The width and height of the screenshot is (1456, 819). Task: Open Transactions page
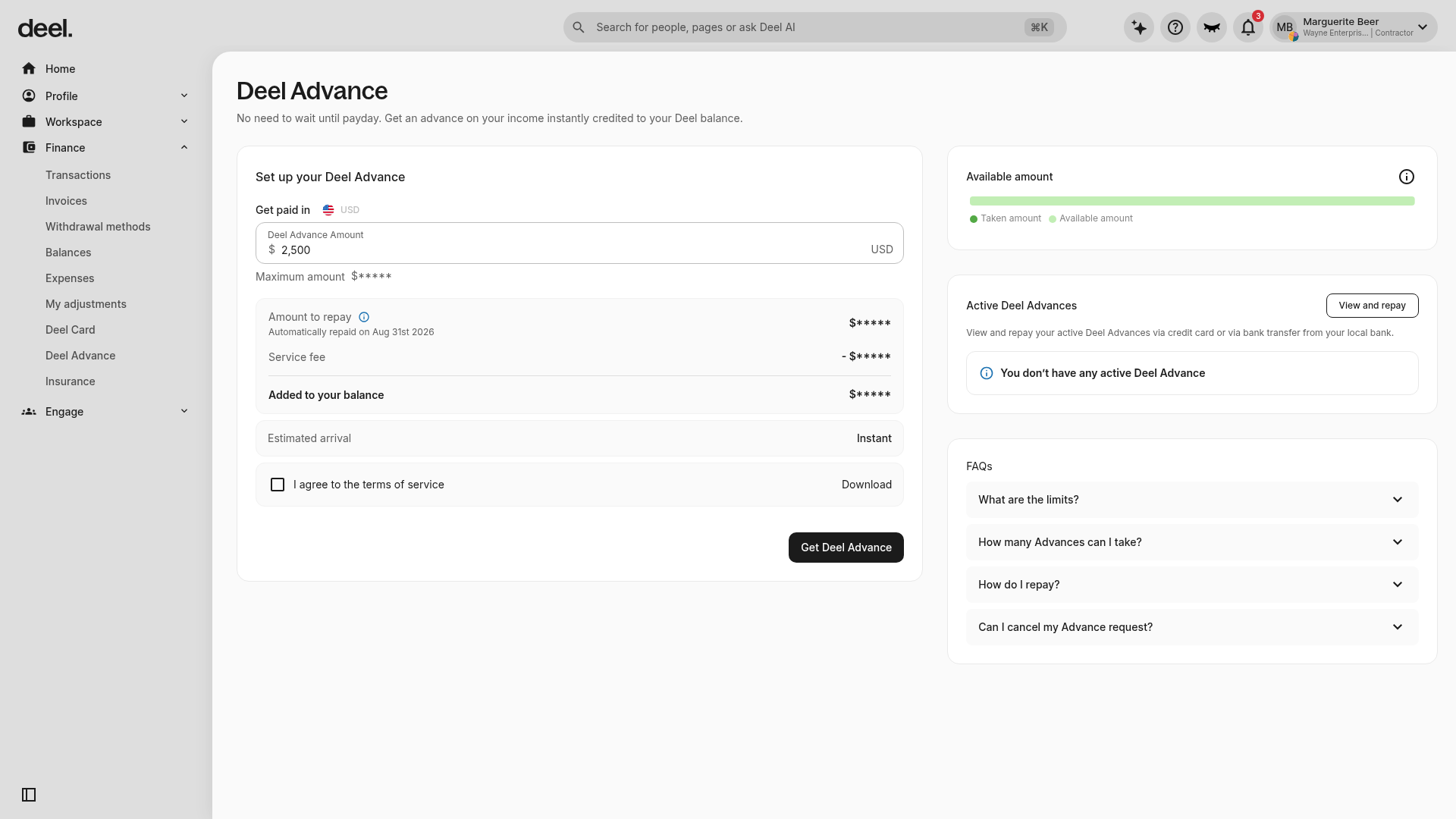click(78, 175)
